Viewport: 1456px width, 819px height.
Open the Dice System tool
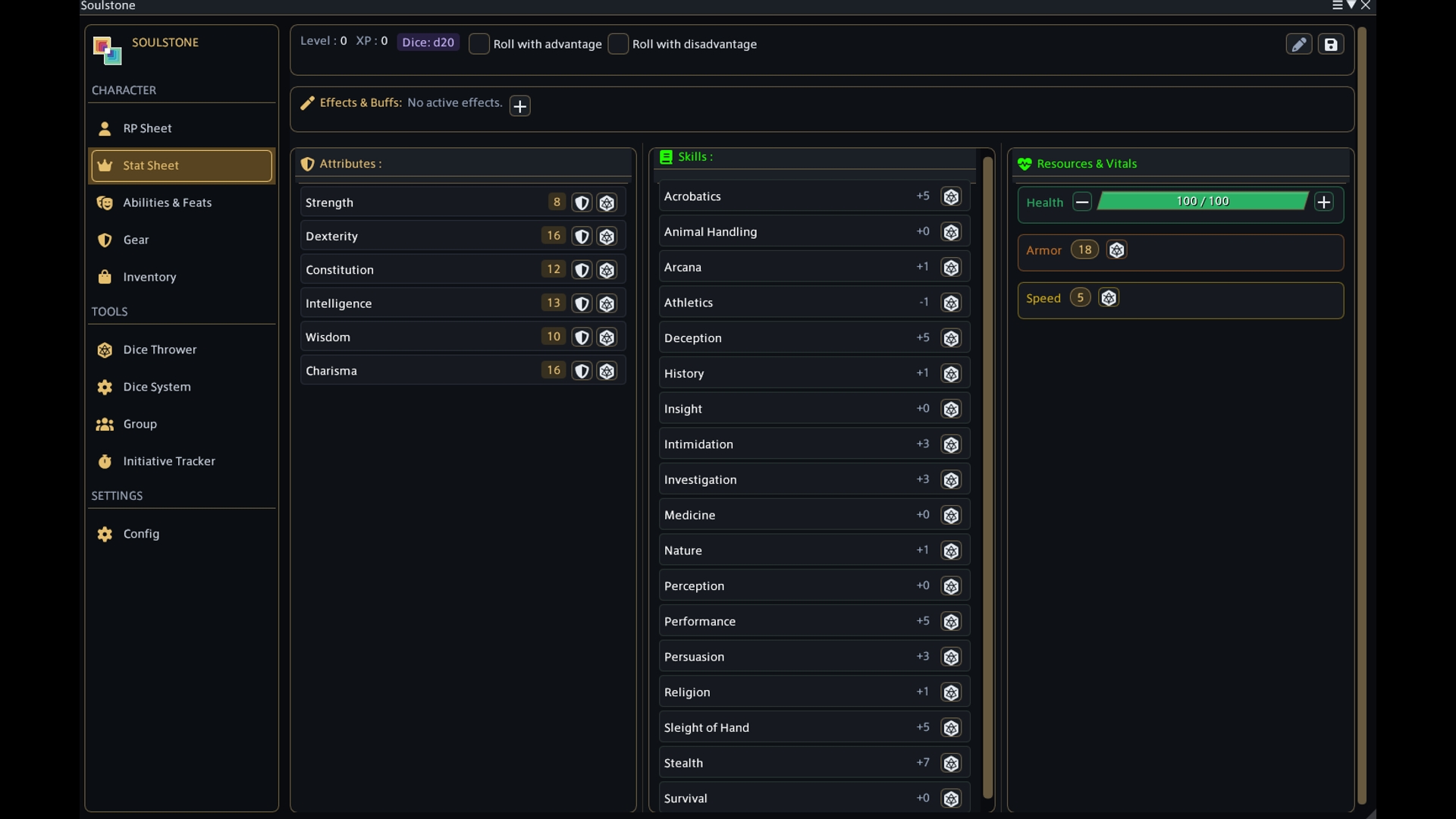coord(182,388)
